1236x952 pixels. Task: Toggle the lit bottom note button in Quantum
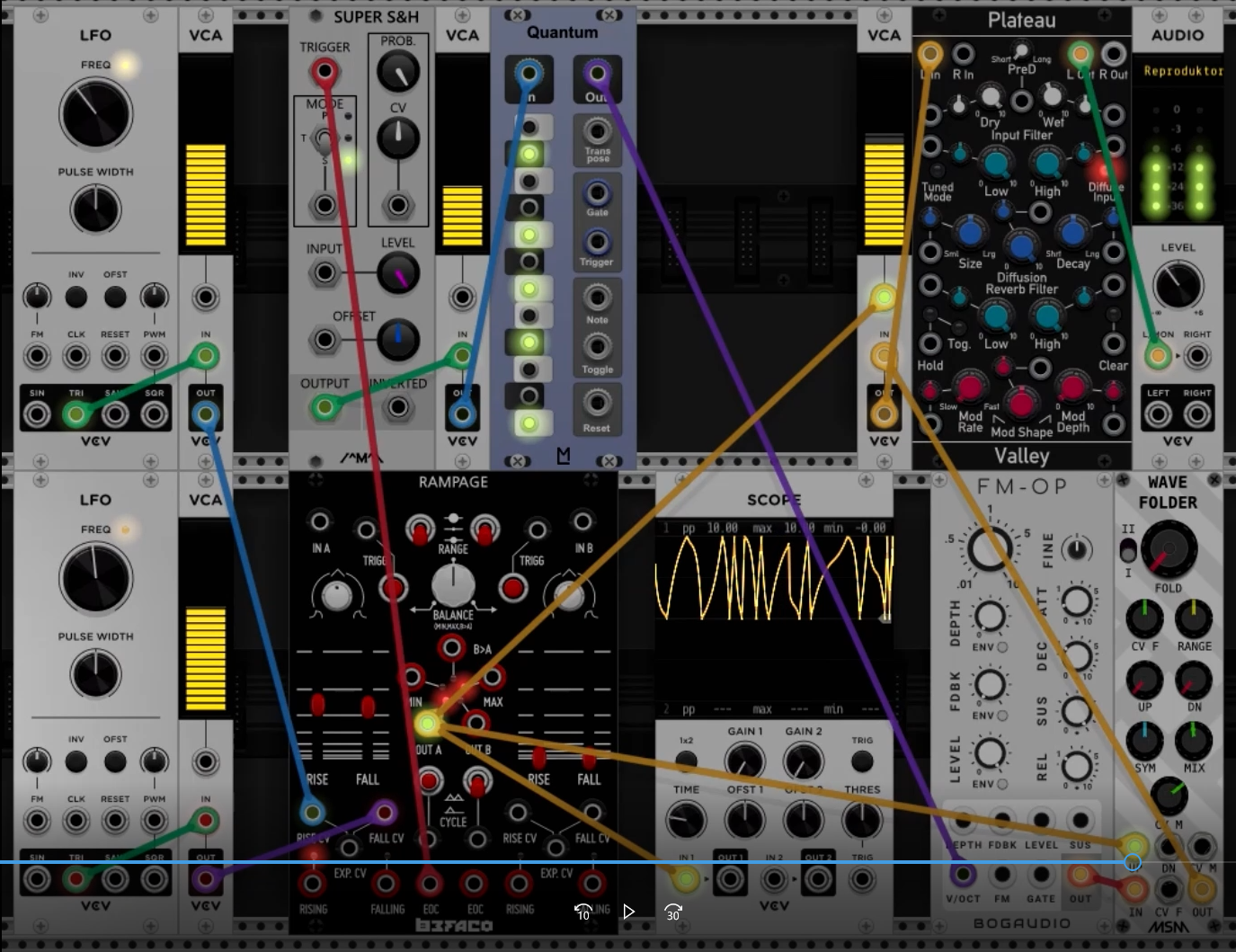pyautogui.click(x=529, y=423)
